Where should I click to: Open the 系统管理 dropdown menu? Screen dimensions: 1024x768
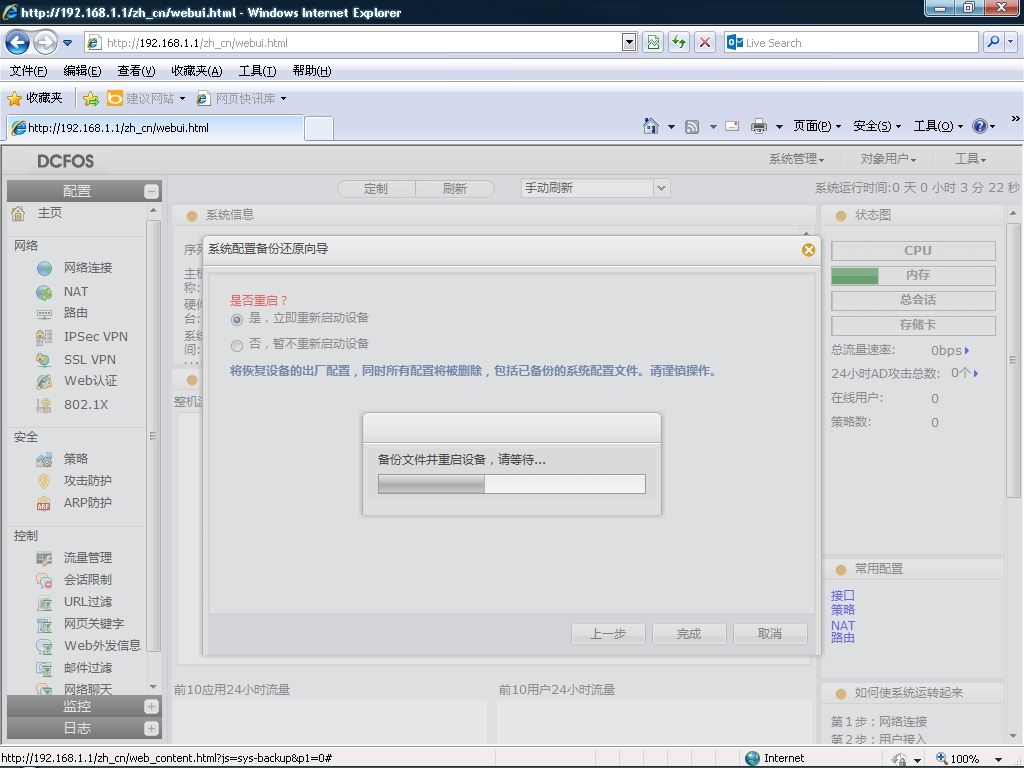coord(796,159)
